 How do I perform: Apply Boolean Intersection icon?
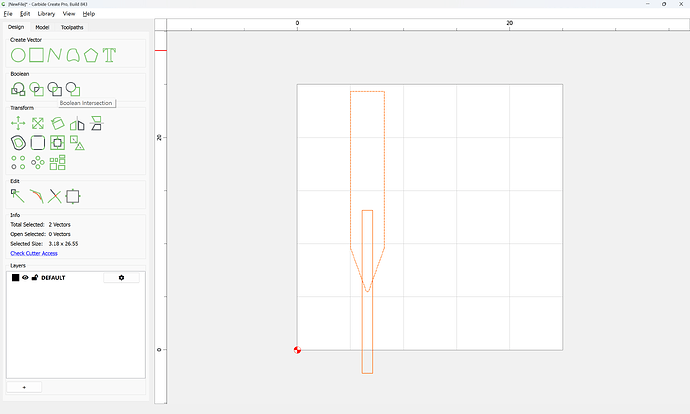point(55,89)
